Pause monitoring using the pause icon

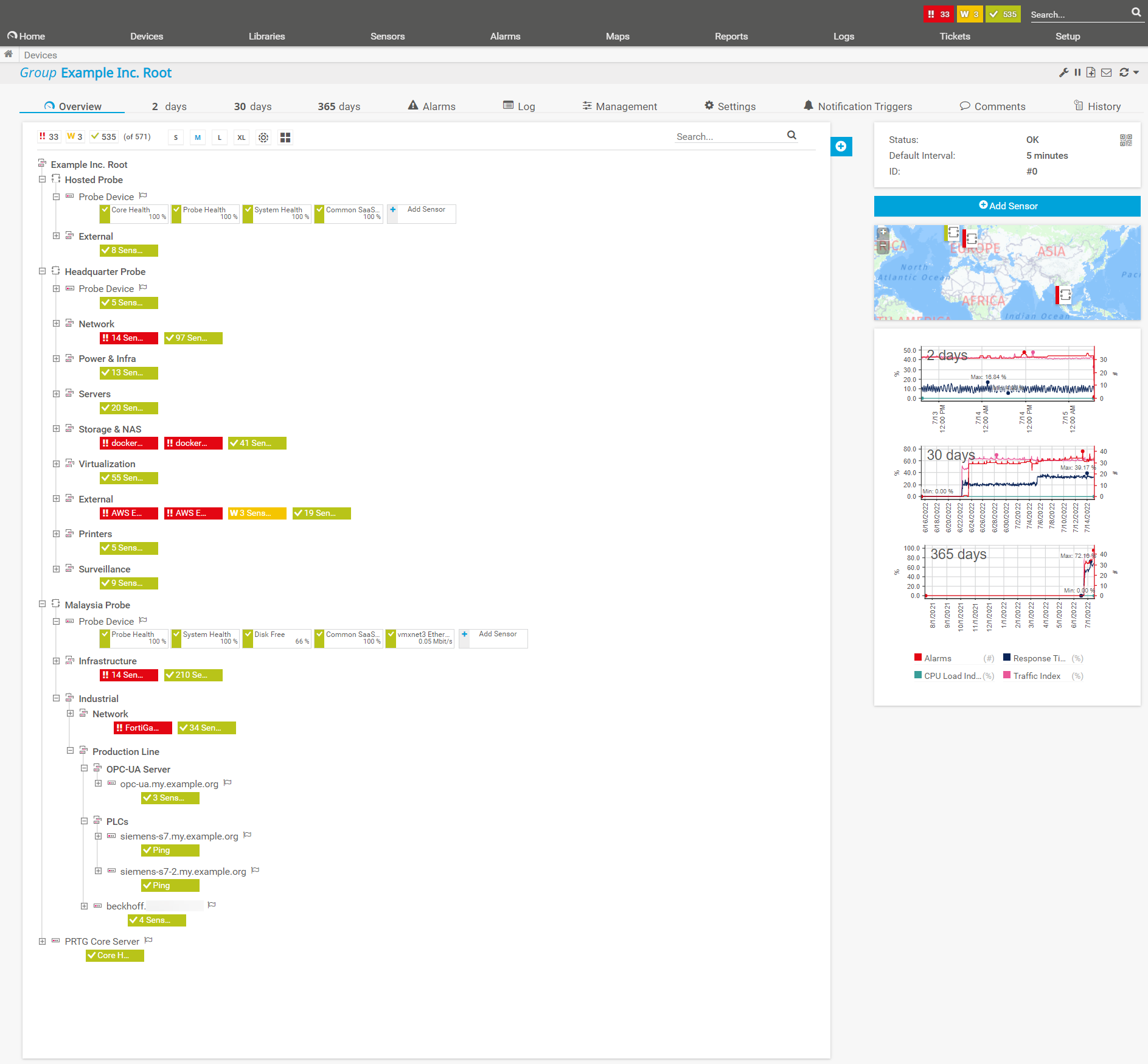(x=1078, y=72)
